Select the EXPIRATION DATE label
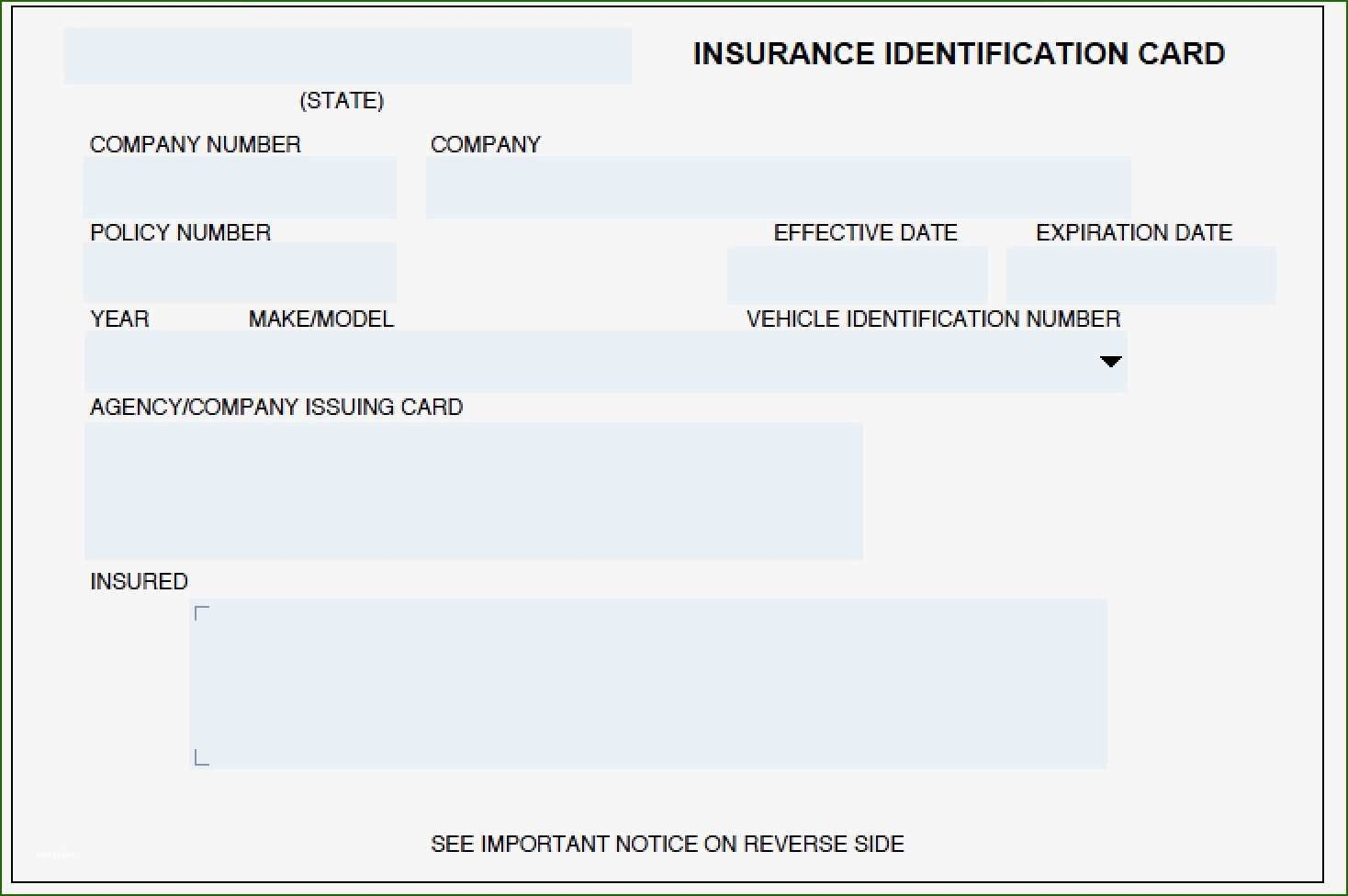 click(1133, 232)
